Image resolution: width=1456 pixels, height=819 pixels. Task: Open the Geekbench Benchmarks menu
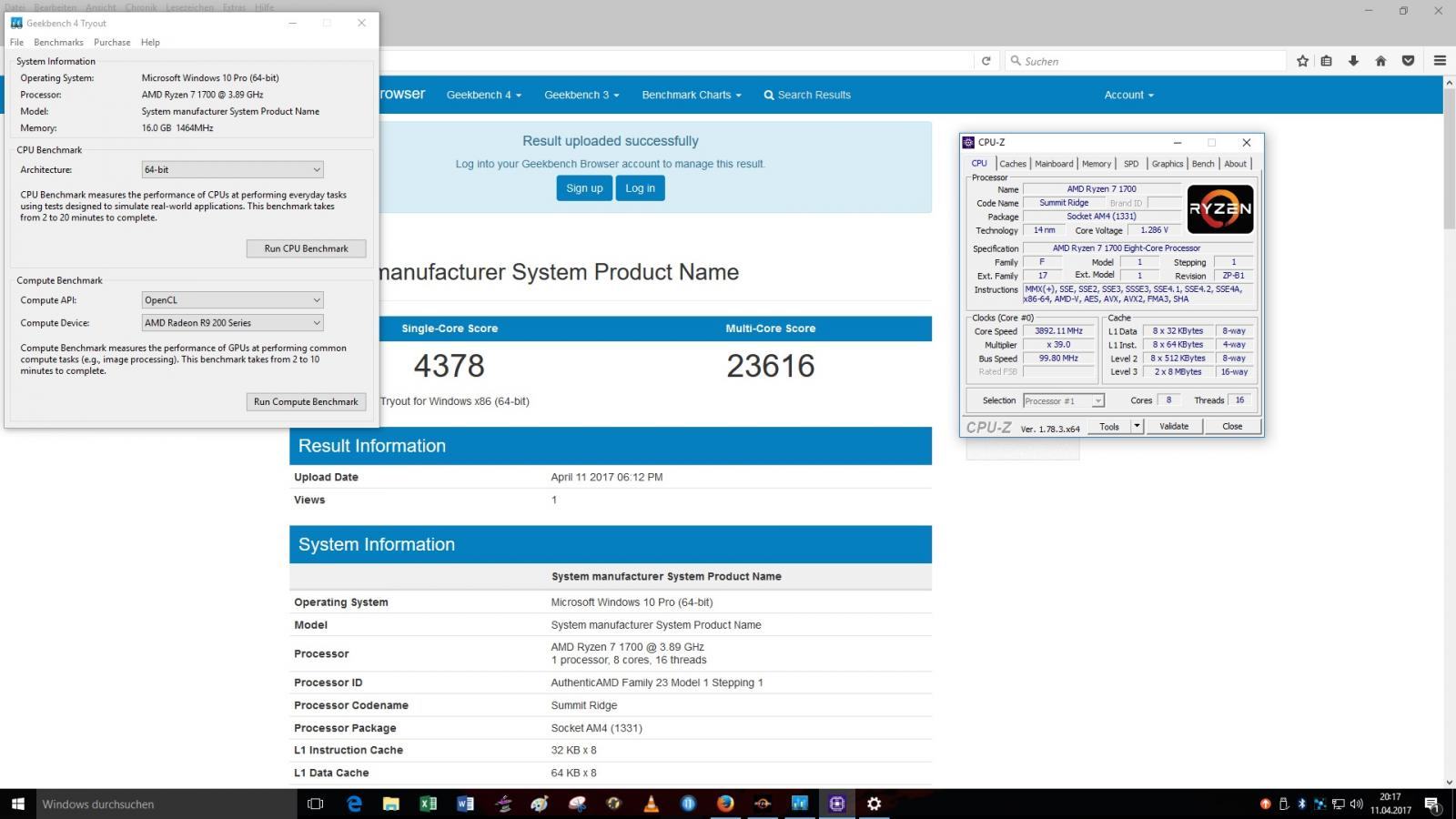tap(58, 42)
